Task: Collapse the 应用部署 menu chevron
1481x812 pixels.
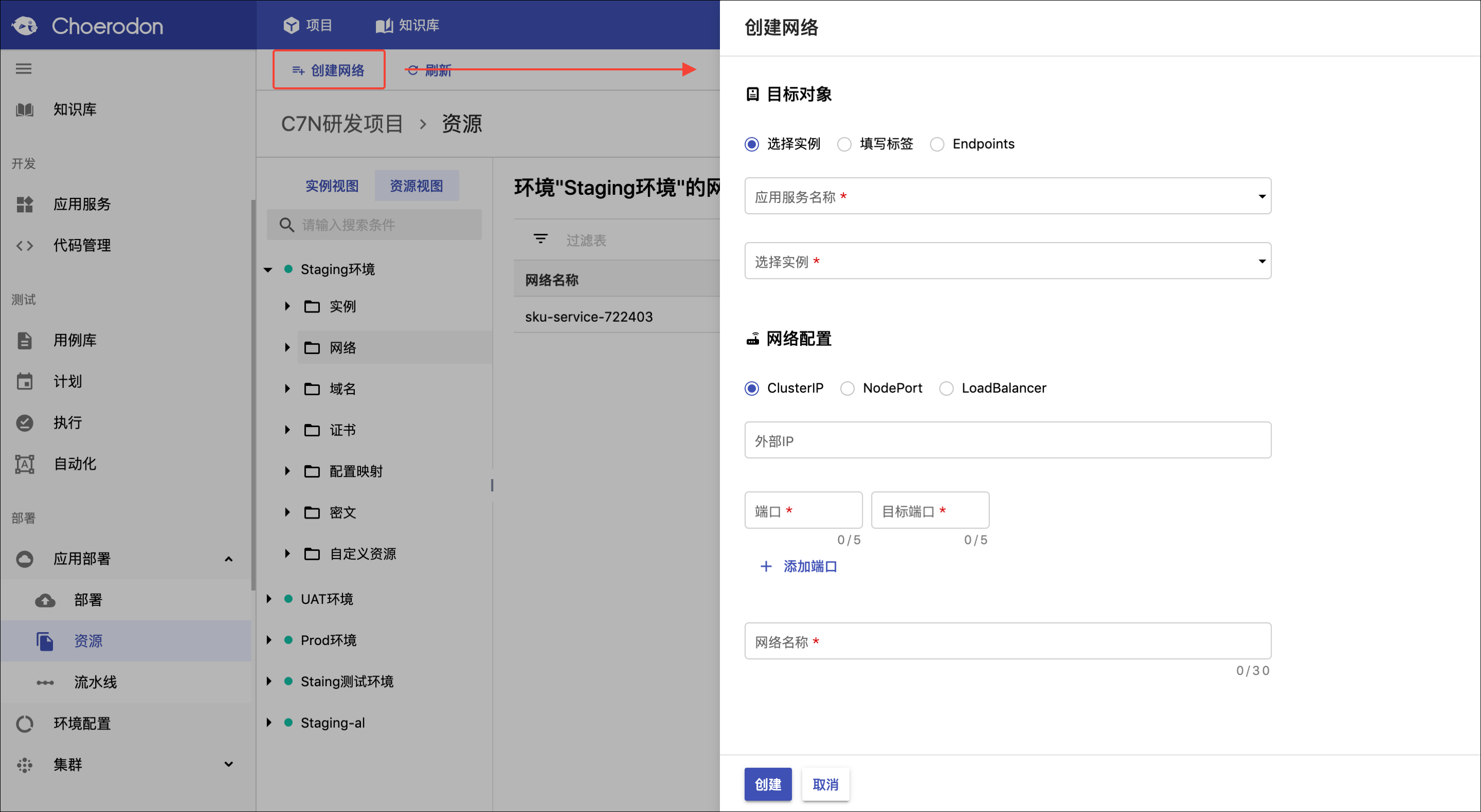Action: [229, 559]
